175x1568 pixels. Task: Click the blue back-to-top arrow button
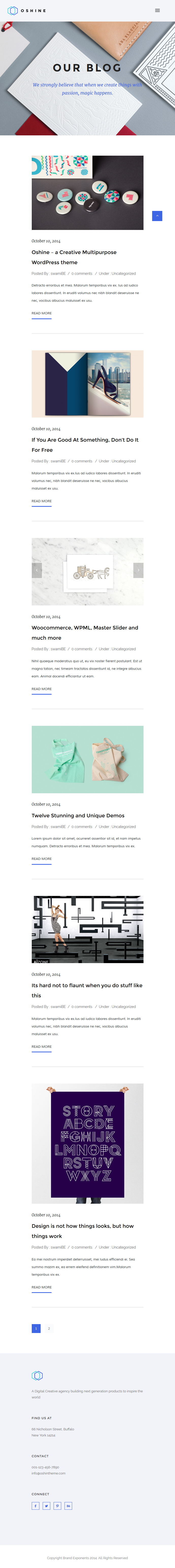point(157,216)
